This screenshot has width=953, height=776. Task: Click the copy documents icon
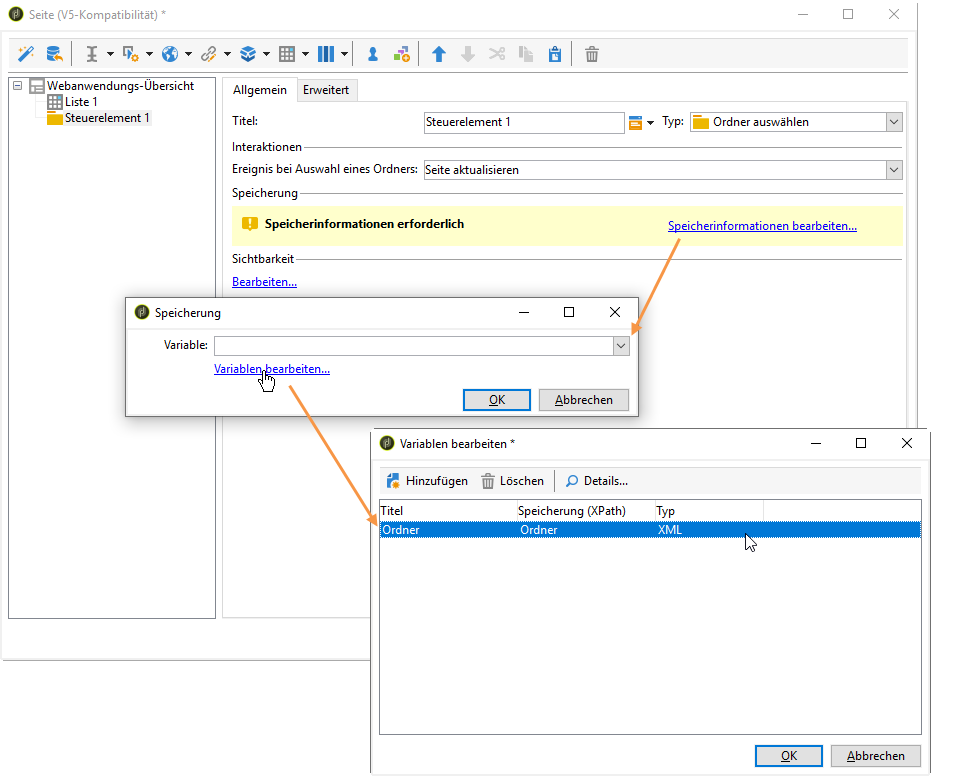[526, 54]
